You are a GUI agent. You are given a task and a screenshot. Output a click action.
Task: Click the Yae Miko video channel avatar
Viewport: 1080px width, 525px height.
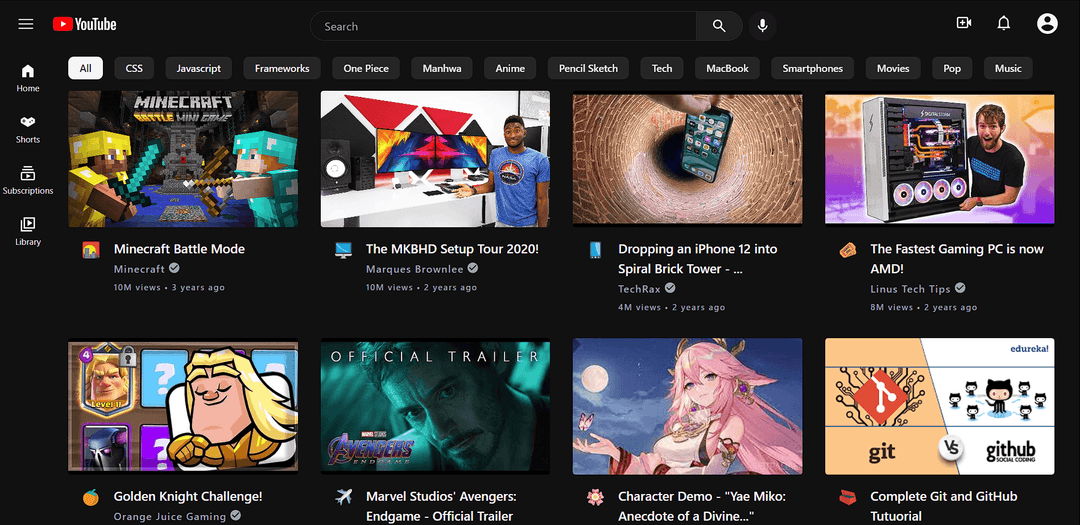pyautogui.click(x=595, y=497)
